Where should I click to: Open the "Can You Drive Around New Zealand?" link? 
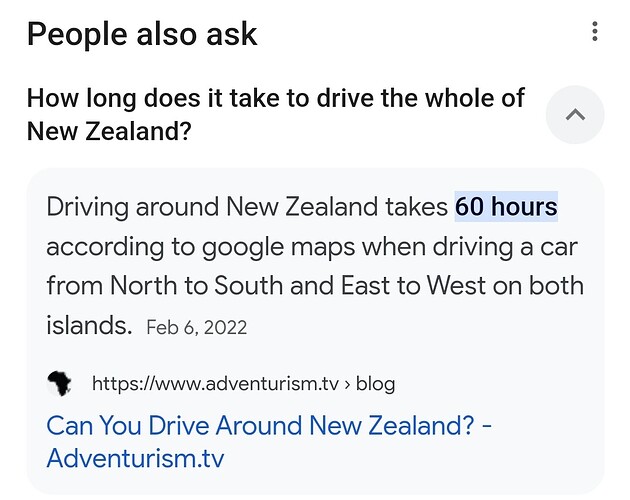[269, 442]
